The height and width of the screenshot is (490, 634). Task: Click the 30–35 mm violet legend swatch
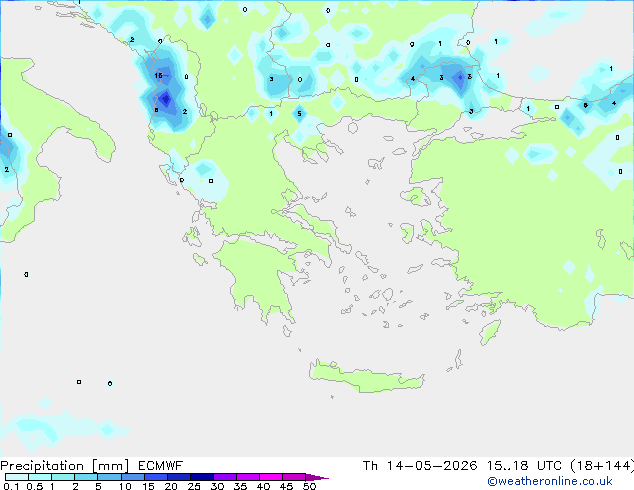225,477
